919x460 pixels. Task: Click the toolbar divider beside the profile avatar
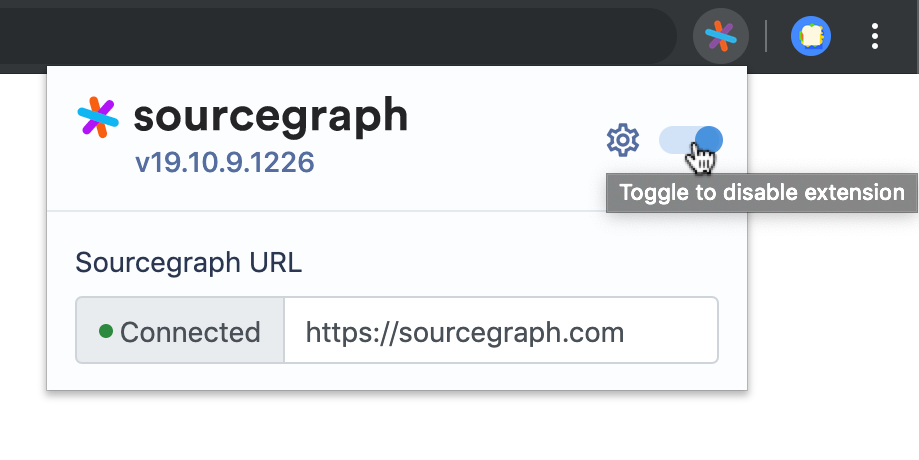coord(766,36)
